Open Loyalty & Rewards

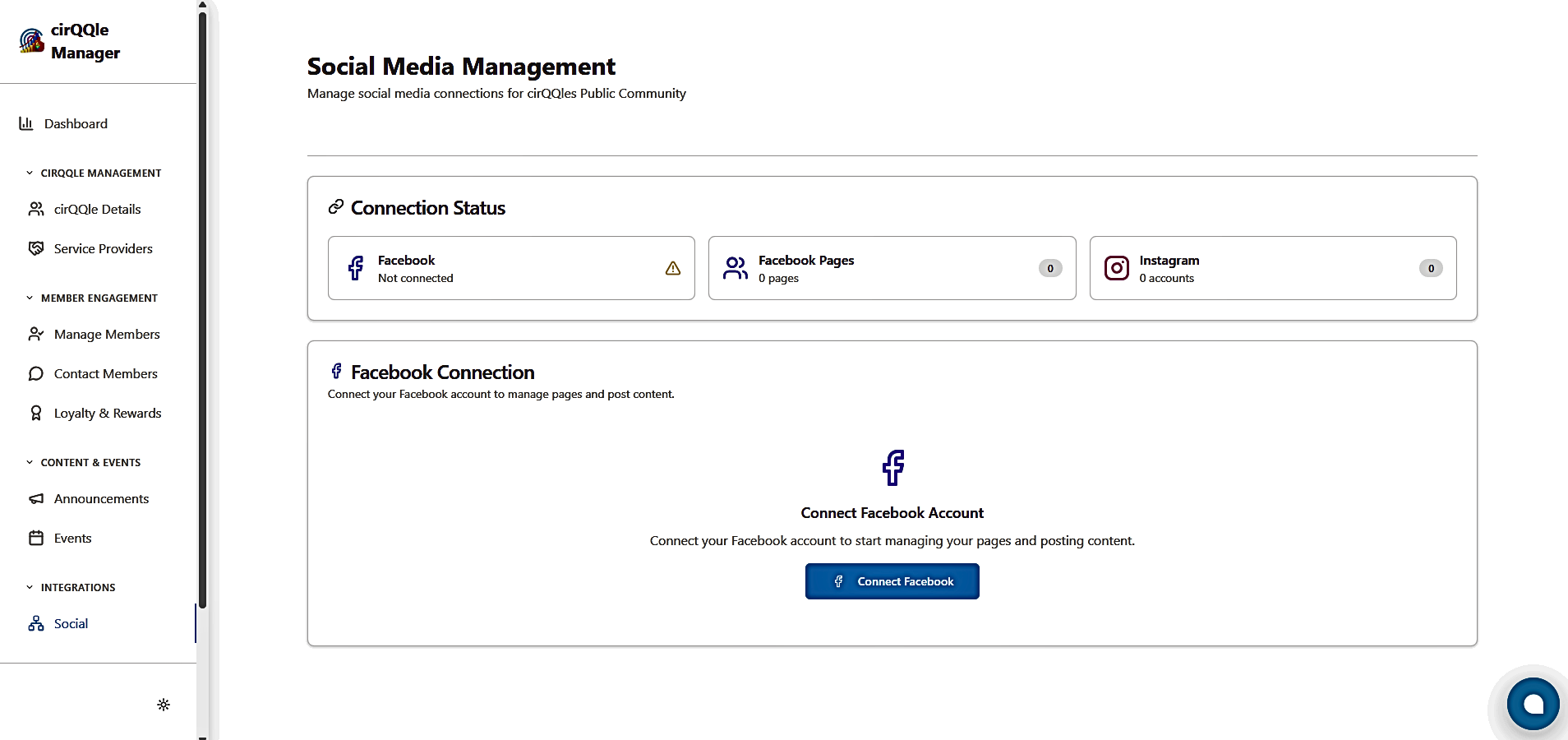(x=108, y=413)
